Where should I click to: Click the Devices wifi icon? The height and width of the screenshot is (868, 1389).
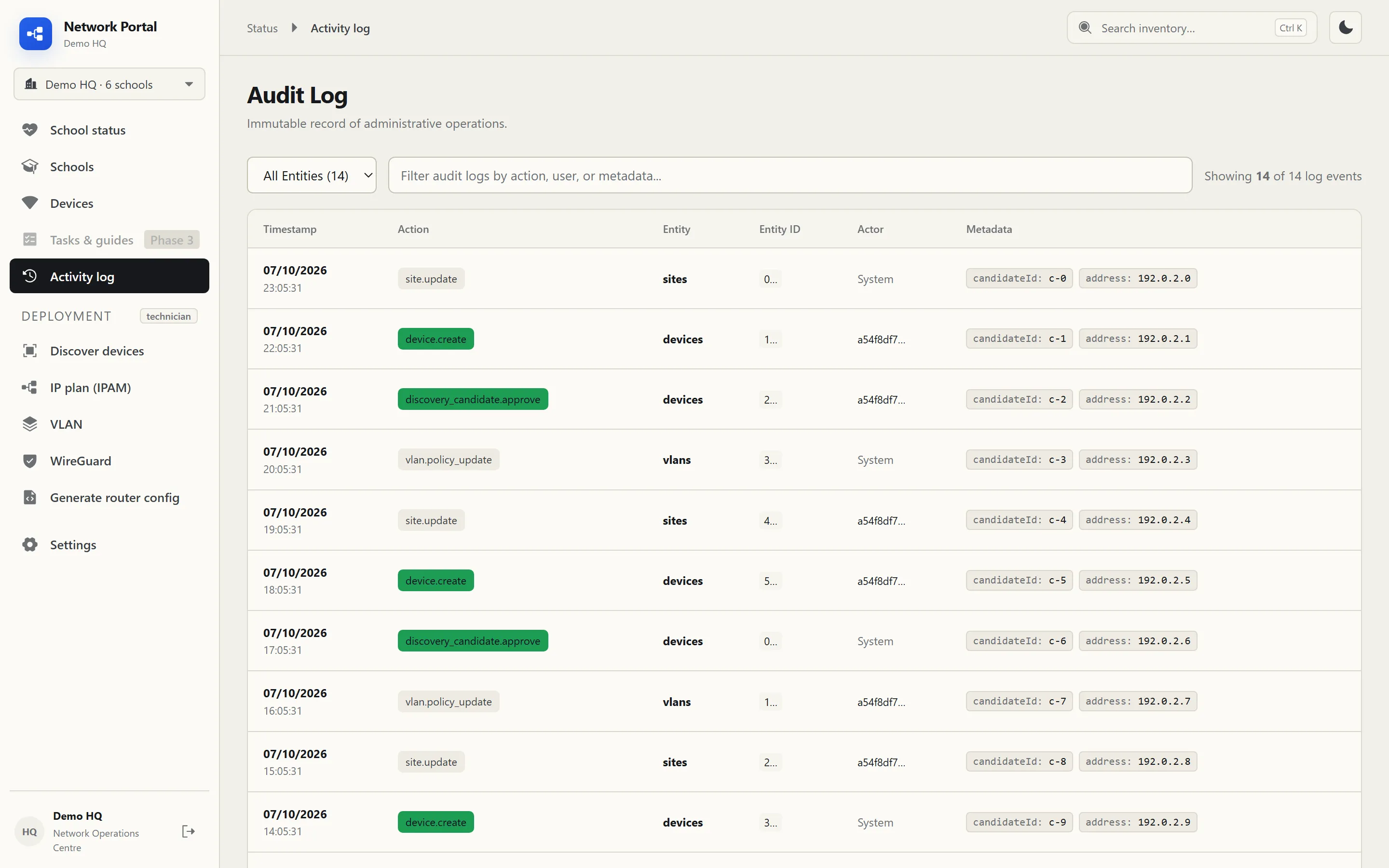tap(30, 203)
